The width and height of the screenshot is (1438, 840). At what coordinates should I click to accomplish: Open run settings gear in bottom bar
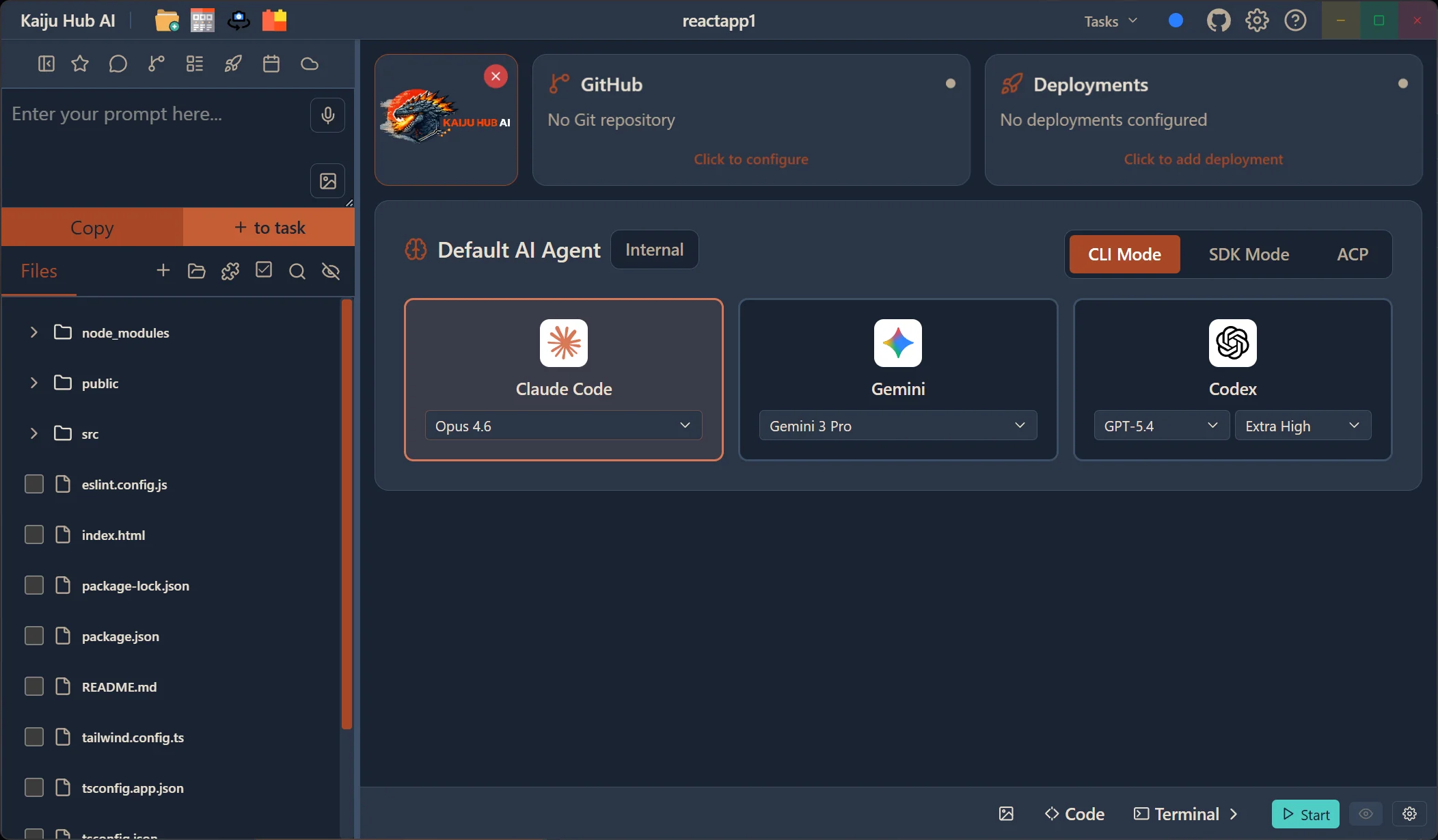coord(1409,813)
